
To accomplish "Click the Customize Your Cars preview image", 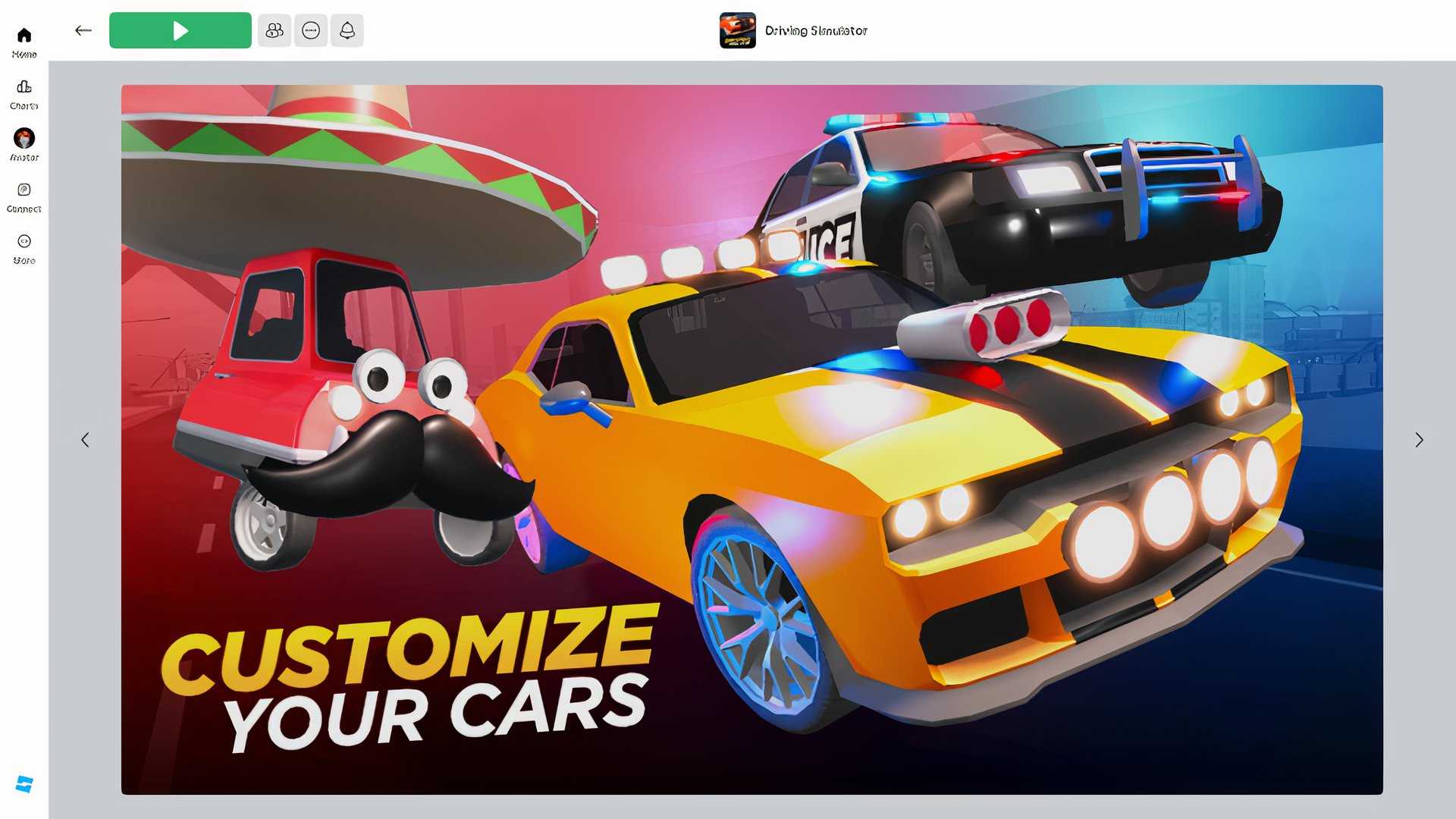I will (752, 440).
